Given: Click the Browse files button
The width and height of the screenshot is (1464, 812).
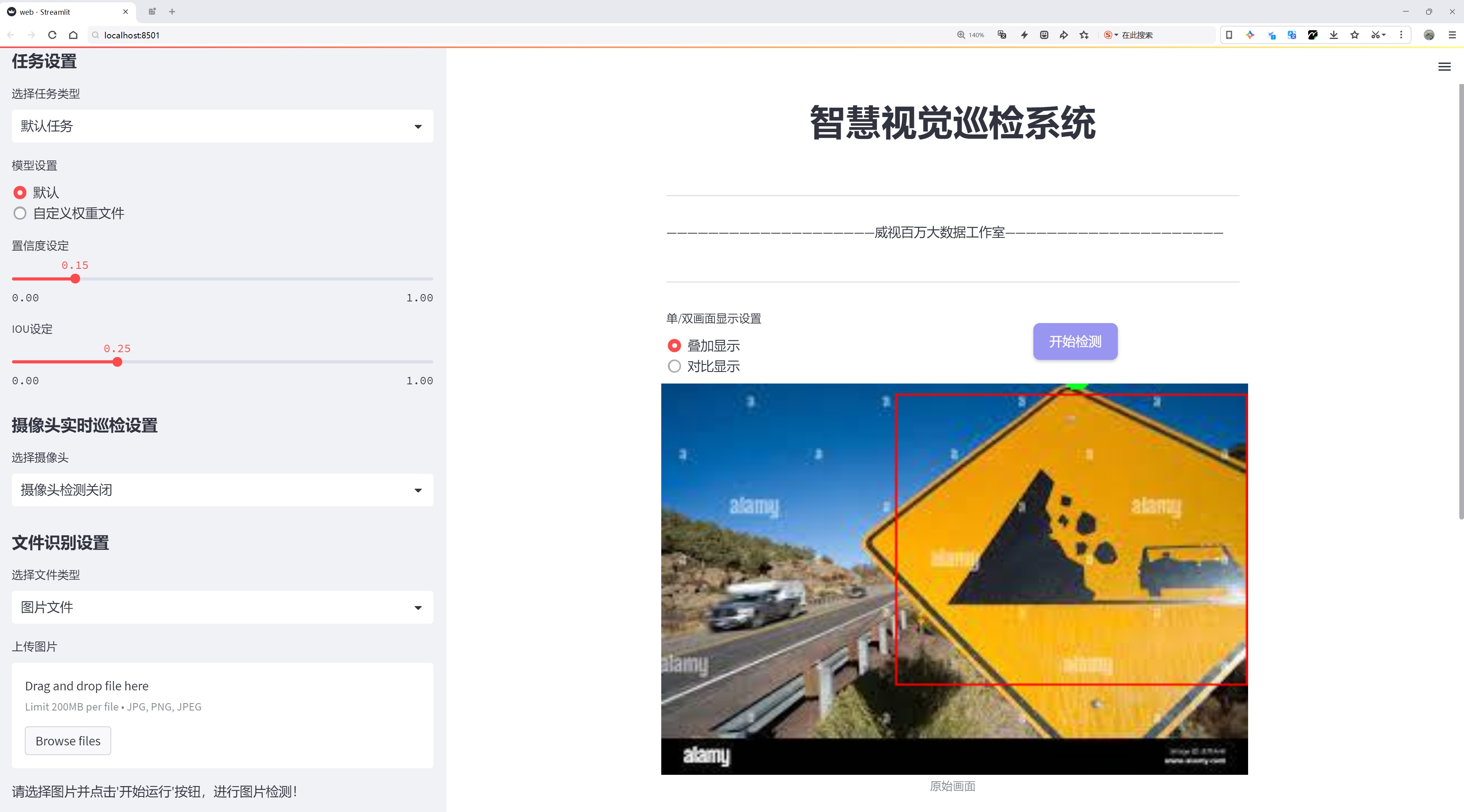Looking at the screenshot, I should (67, 741).
